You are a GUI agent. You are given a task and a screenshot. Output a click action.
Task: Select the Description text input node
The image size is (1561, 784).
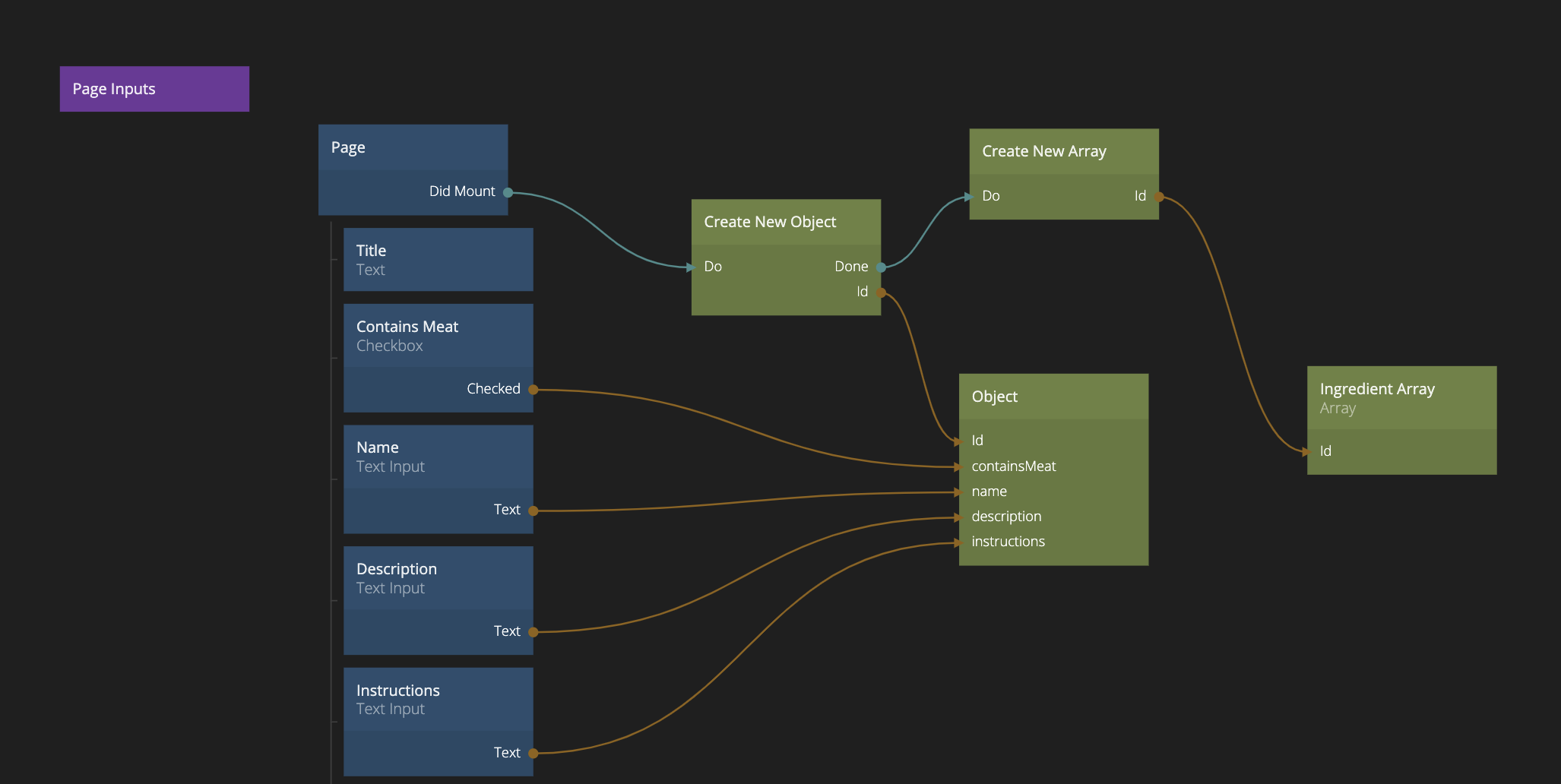pos(438,578)
